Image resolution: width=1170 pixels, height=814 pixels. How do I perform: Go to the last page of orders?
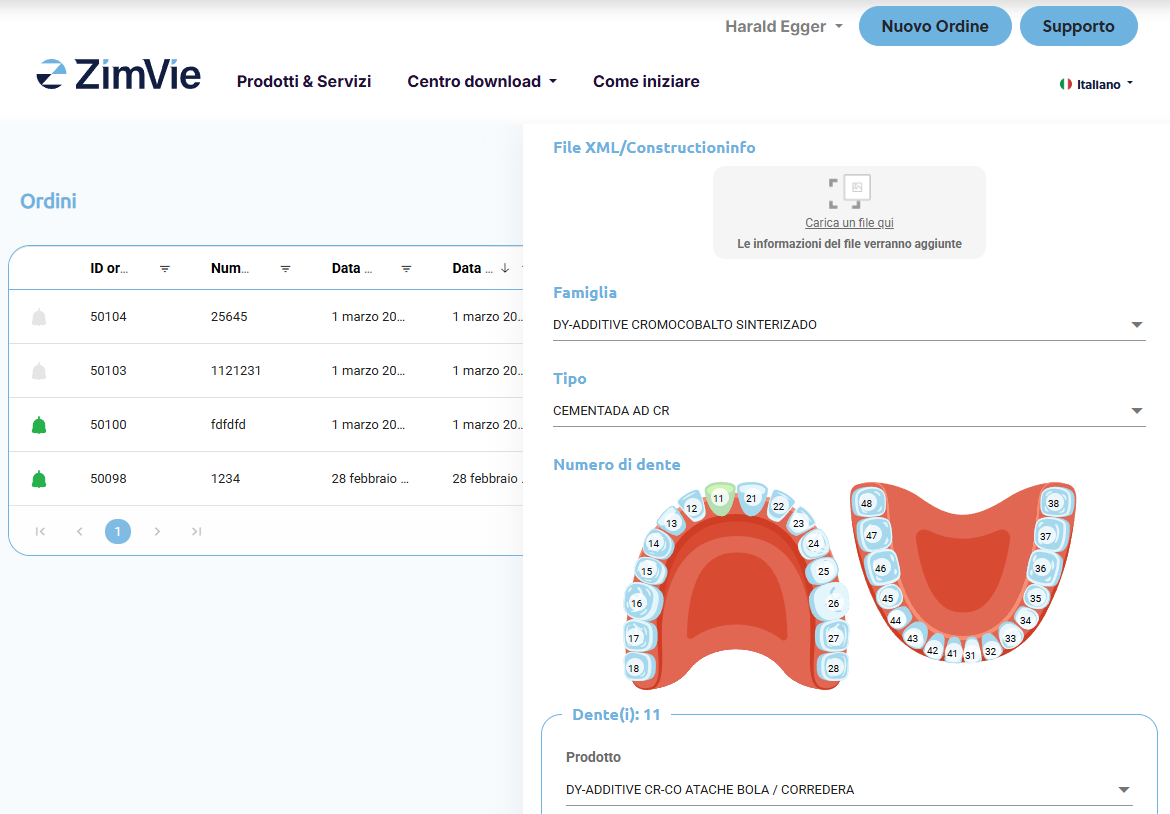197,531
